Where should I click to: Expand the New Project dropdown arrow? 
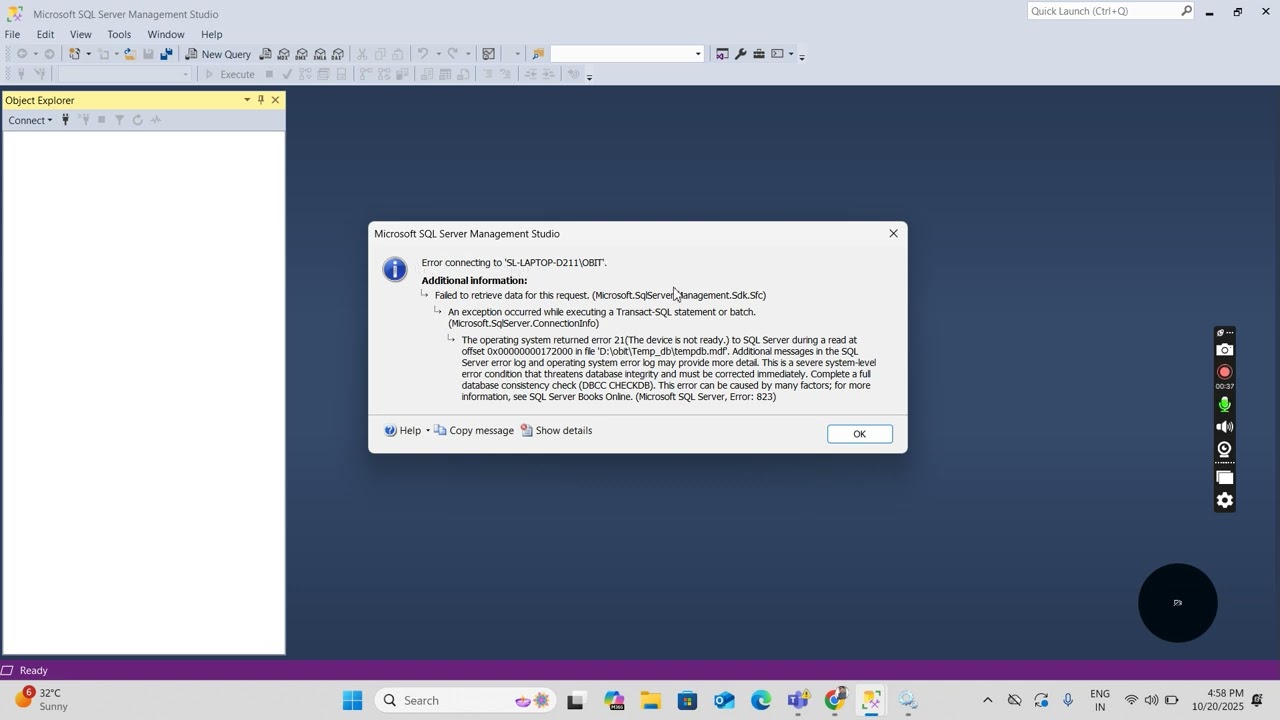click(x=88, y=54)
